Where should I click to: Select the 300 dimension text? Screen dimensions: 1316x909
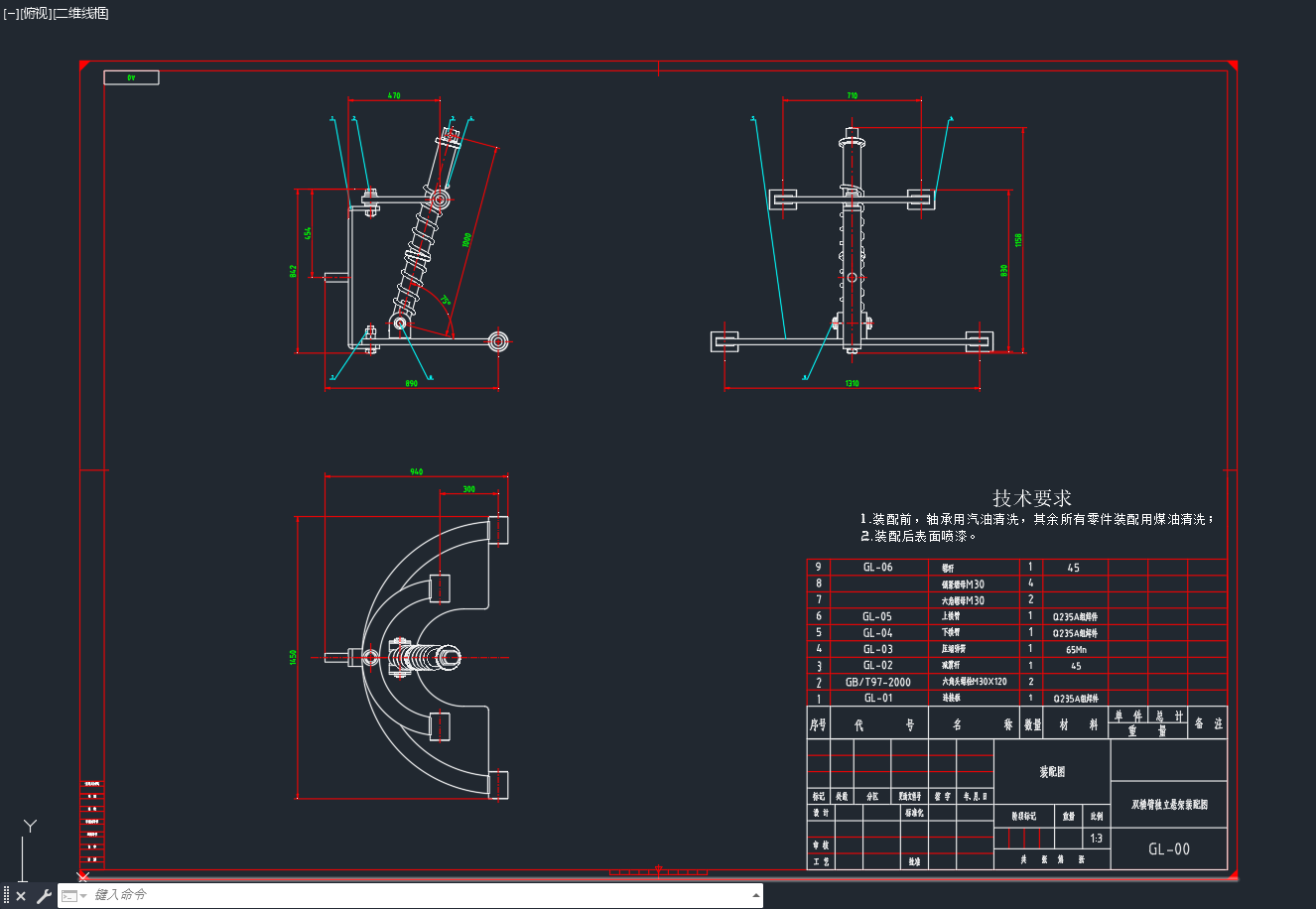469,488
